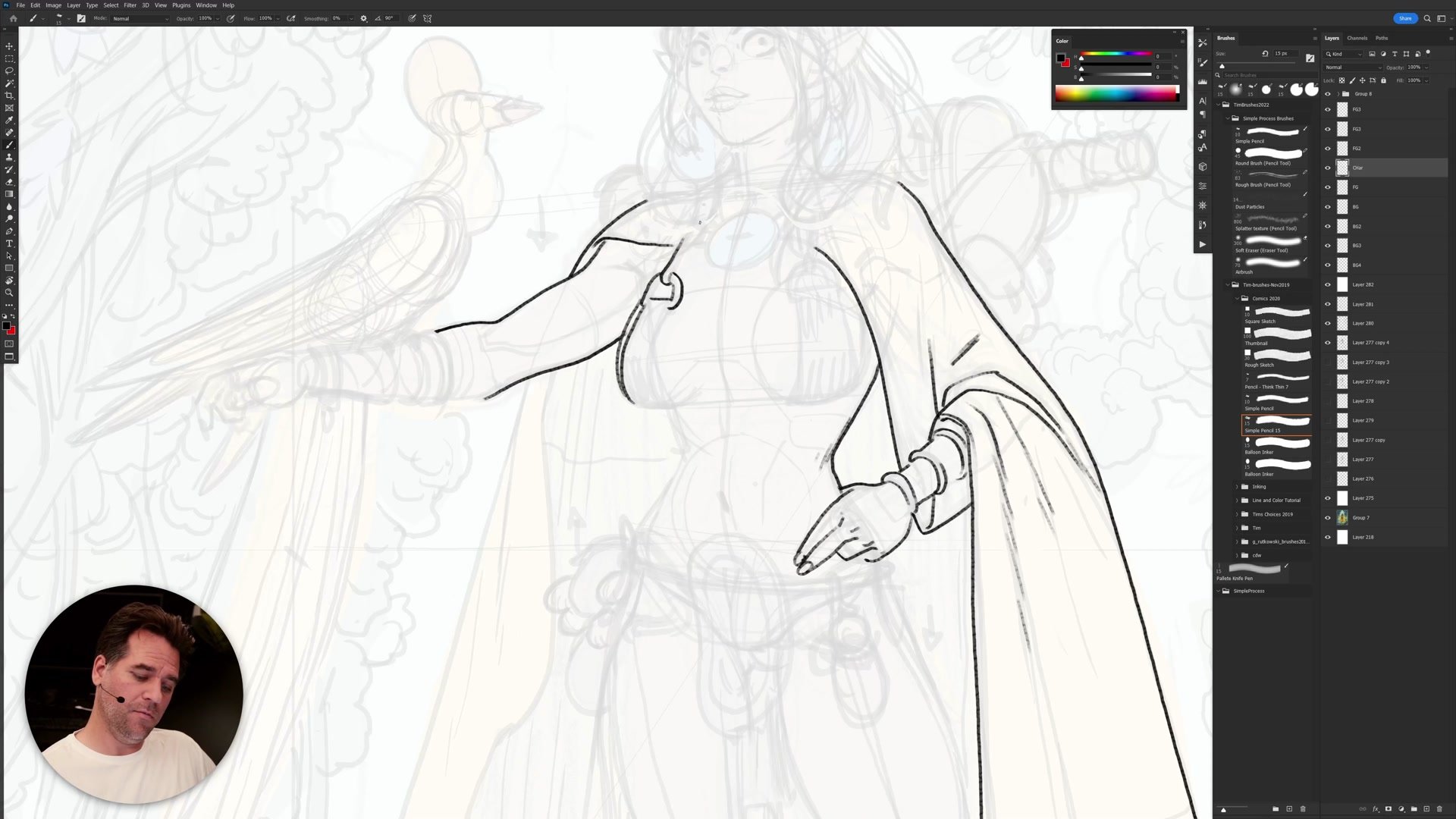Select the Eyedropper tool

9,120
